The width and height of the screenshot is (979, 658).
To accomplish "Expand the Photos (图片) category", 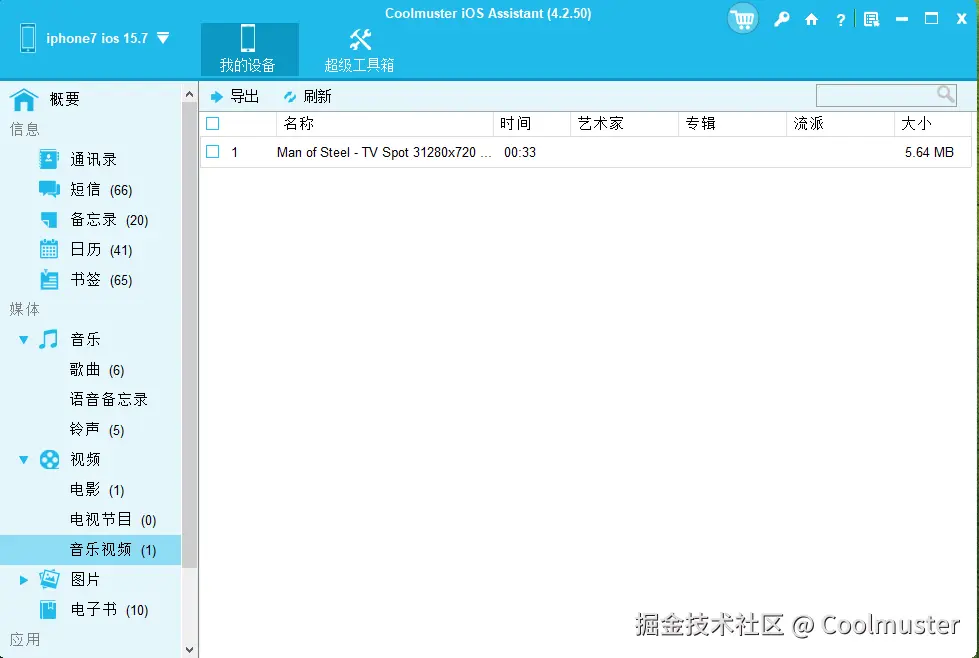I will pyautogui.click(x=24, y=579).
